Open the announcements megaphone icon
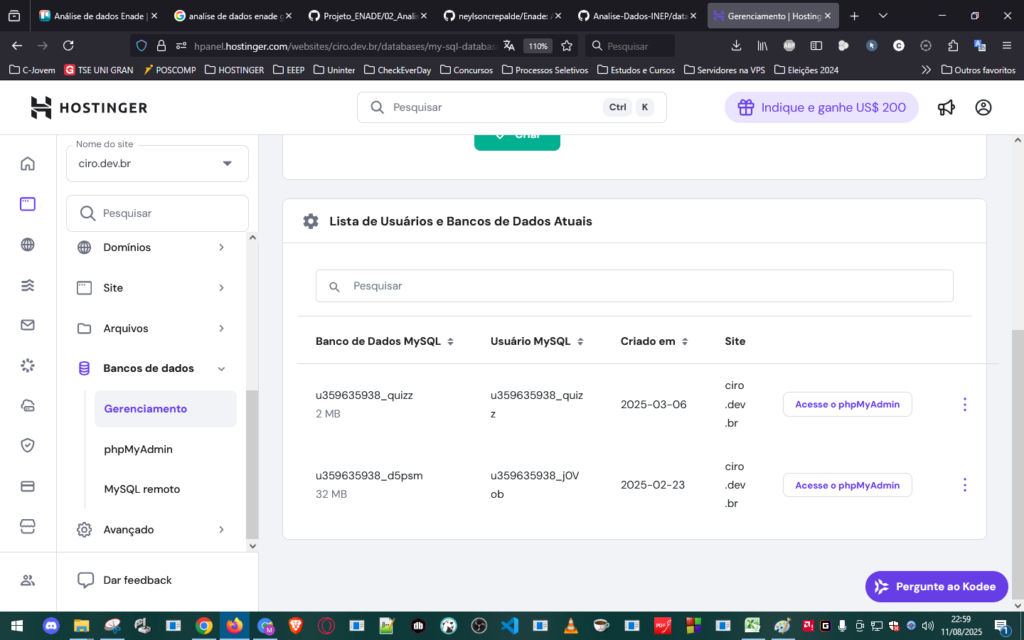 pos(946,108)
